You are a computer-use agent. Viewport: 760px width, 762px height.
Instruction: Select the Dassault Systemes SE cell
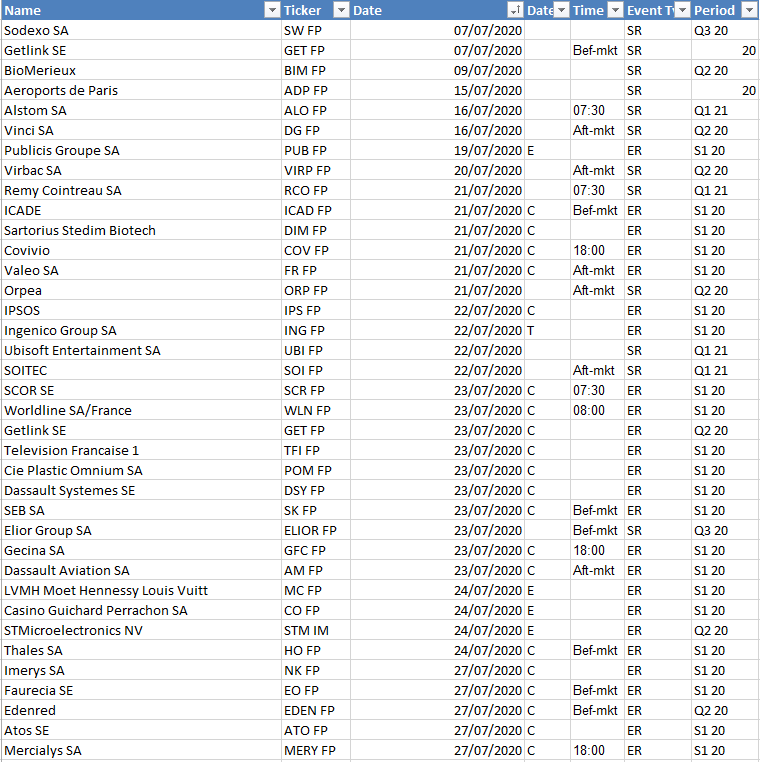click(x=141, y=490)
